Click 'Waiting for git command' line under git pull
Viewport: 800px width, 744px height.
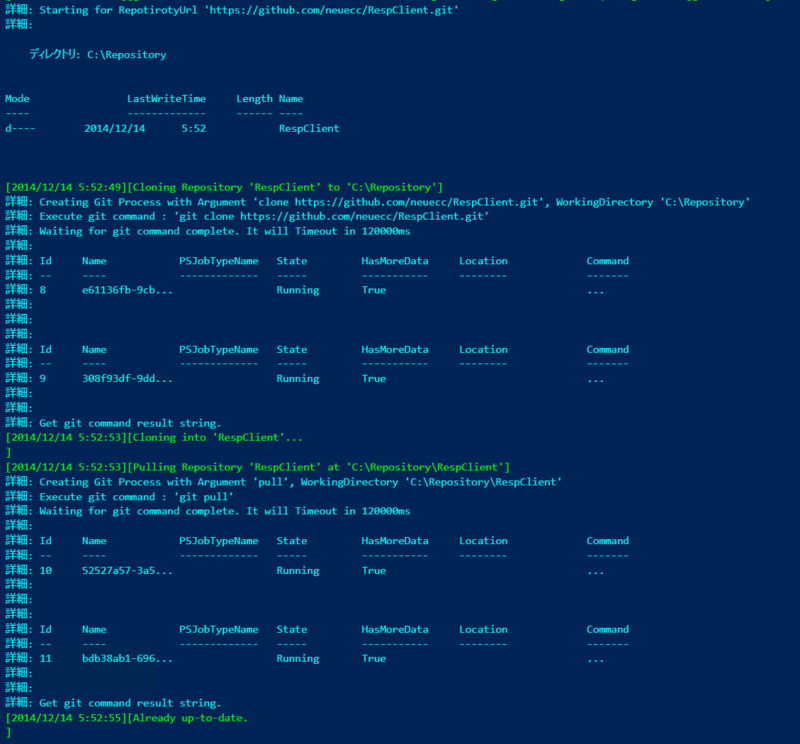(x=208, y=511)
